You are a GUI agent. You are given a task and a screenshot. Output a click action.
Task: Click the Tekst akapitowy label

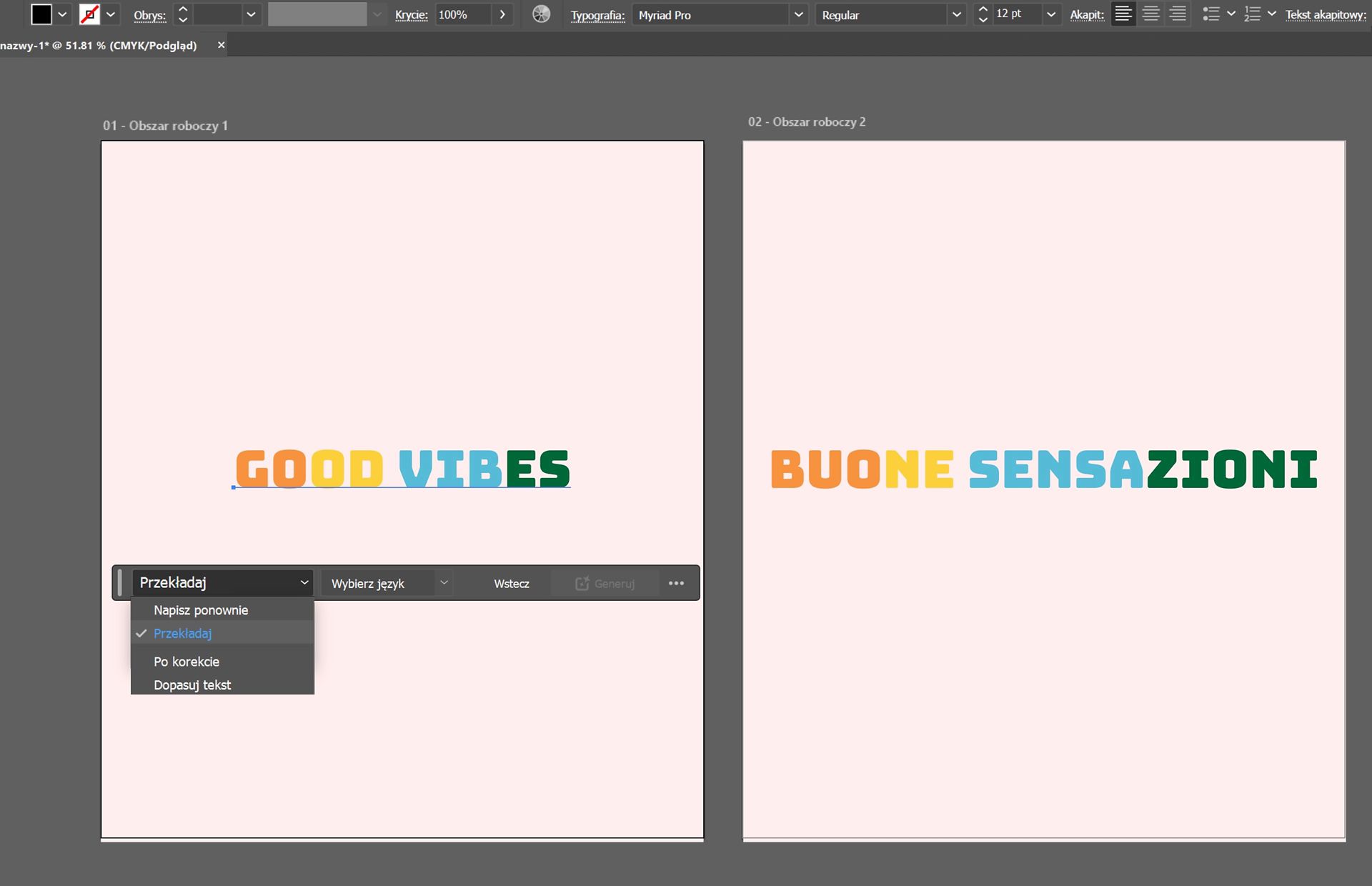[1326, 15]
